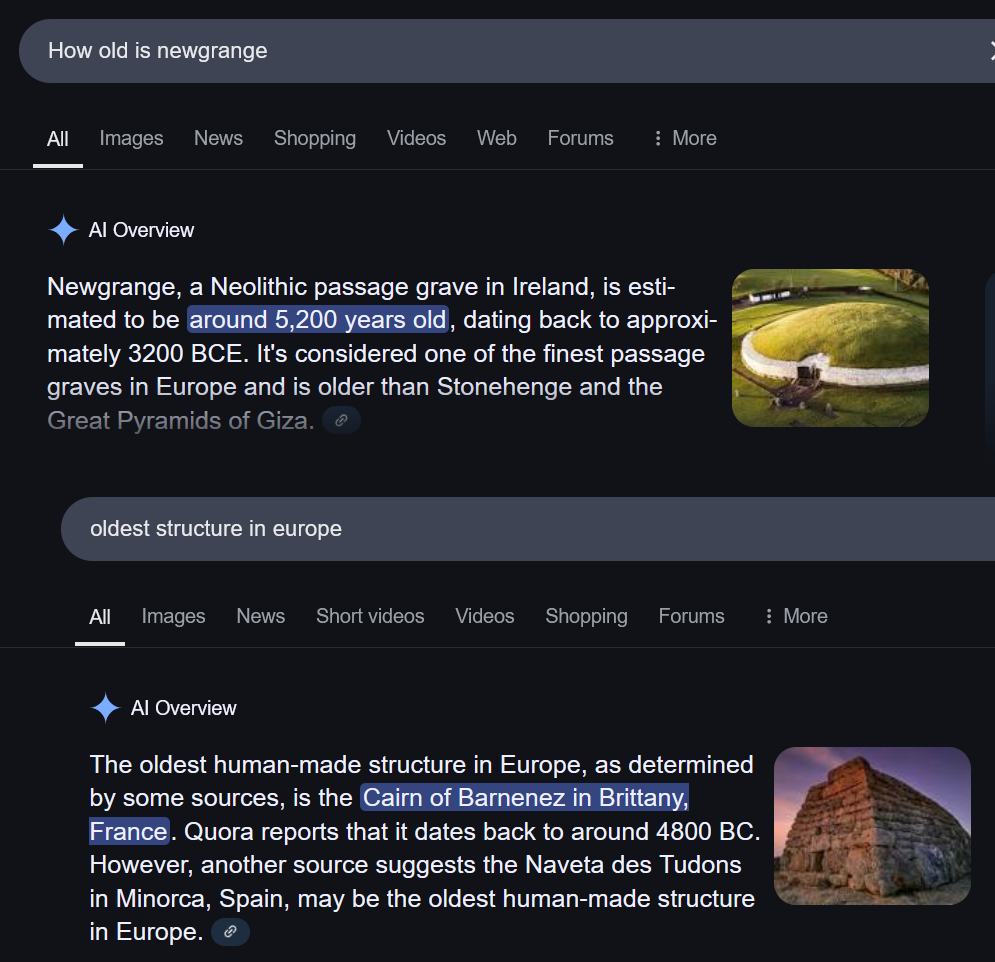Image resolution: width=995 pixels, height=962 pixels.
Task: Switch to the Short videos tab
Action: point(370,616)
